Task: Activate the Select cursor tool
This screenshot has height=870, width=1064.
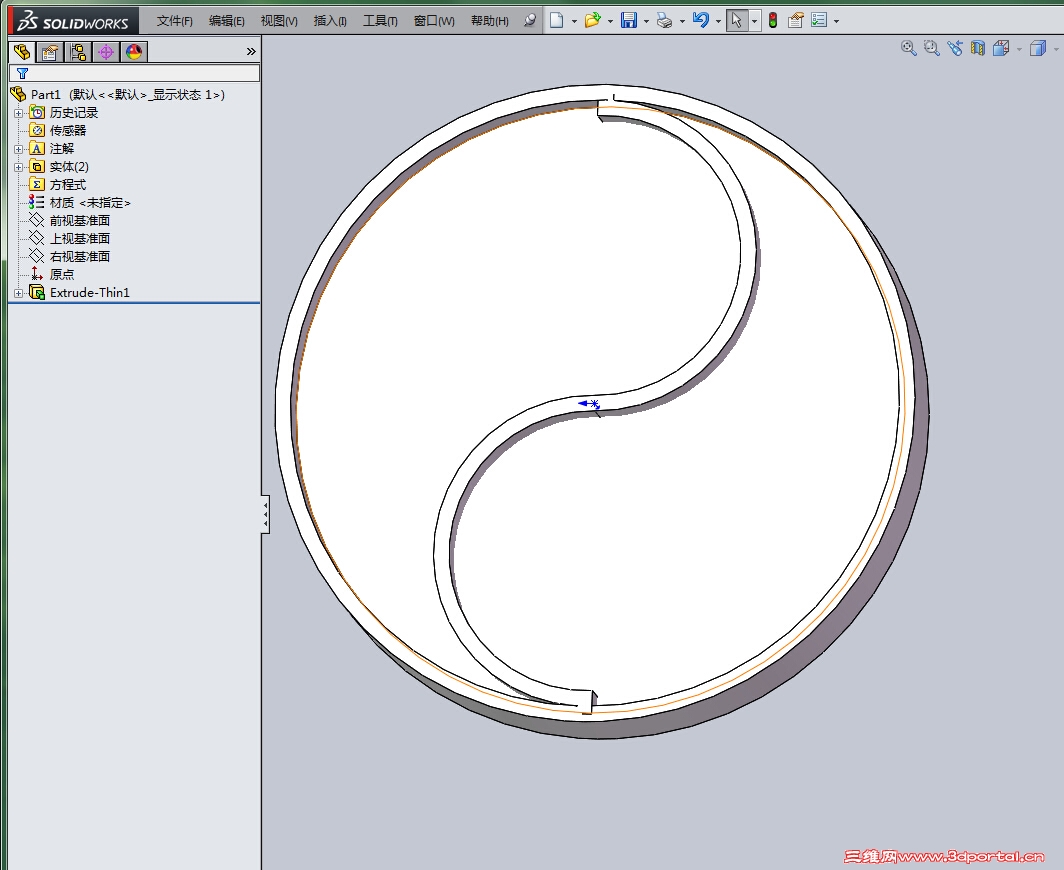Action: pyautogui.click(x=736, y=20)
